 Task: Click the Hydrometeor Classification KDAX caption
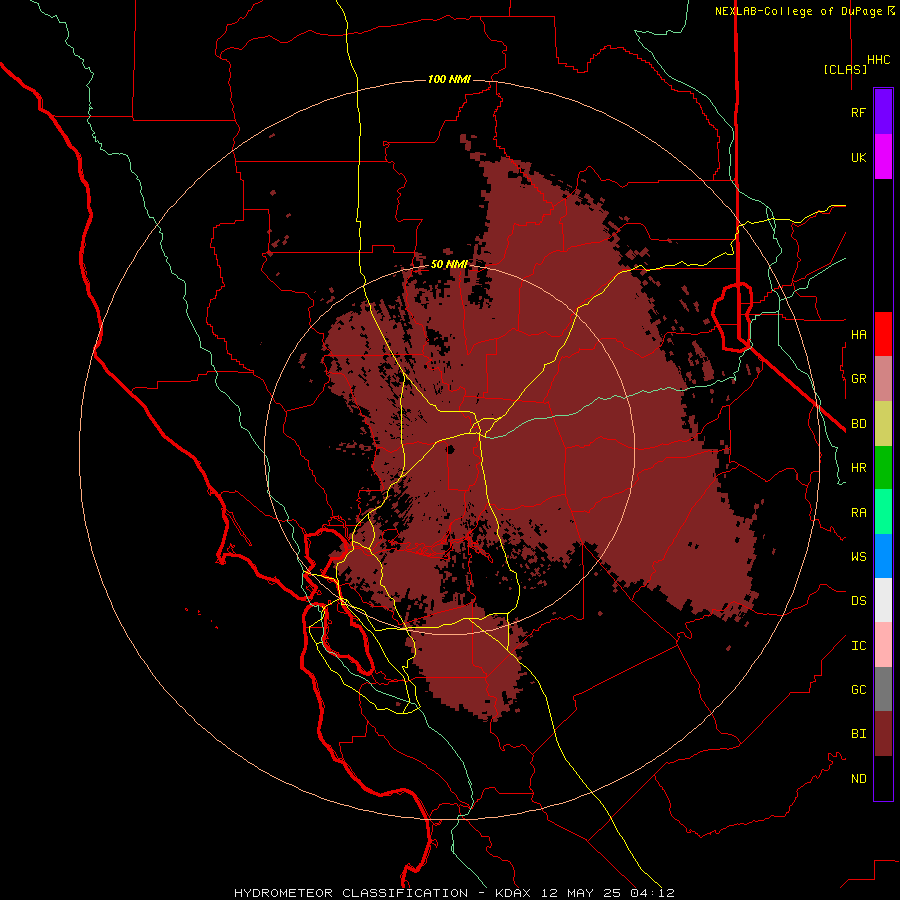tap(454, 893)
